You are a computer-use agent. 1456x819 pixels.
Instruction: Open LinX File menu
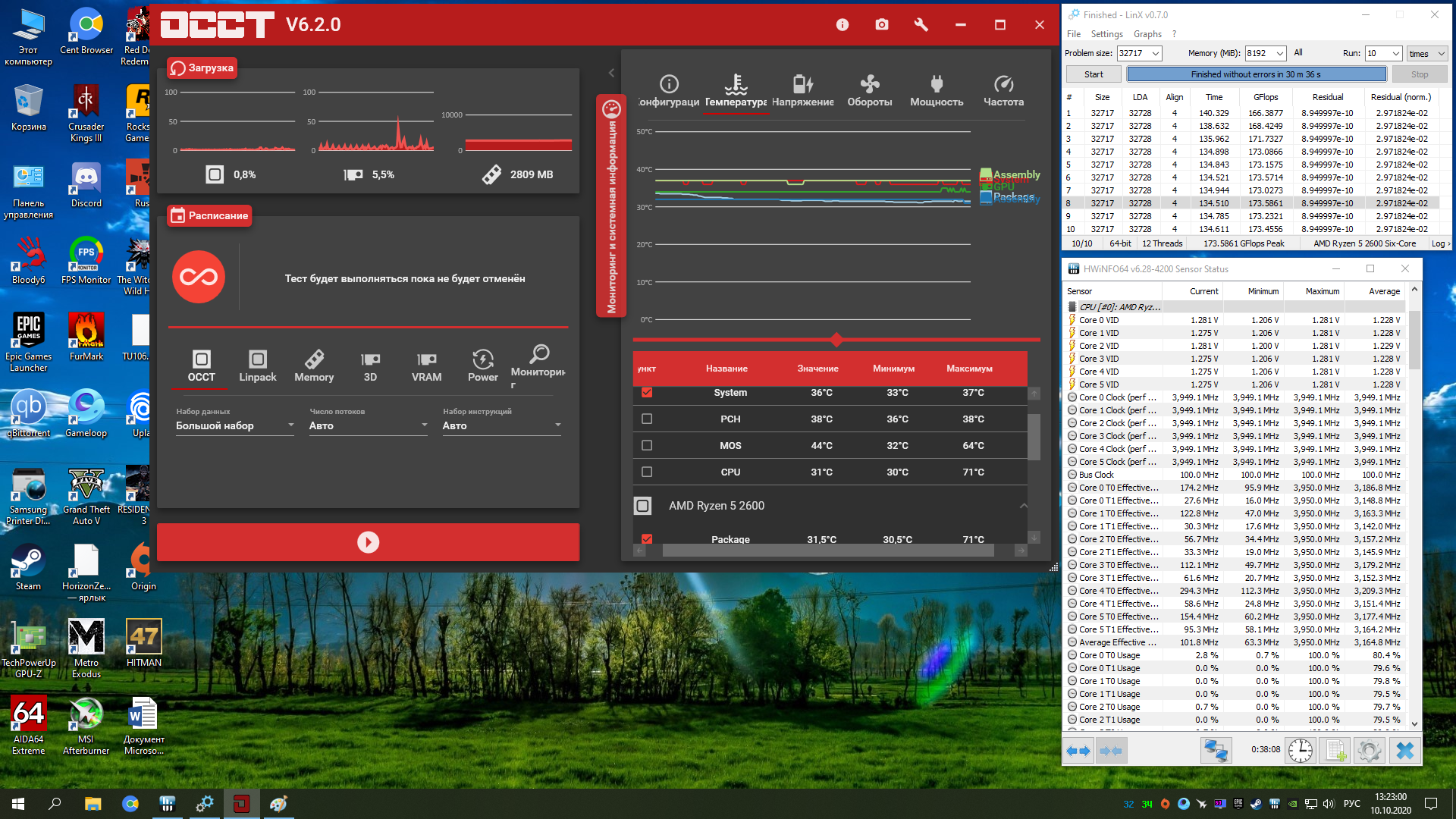click(1074, 34)
